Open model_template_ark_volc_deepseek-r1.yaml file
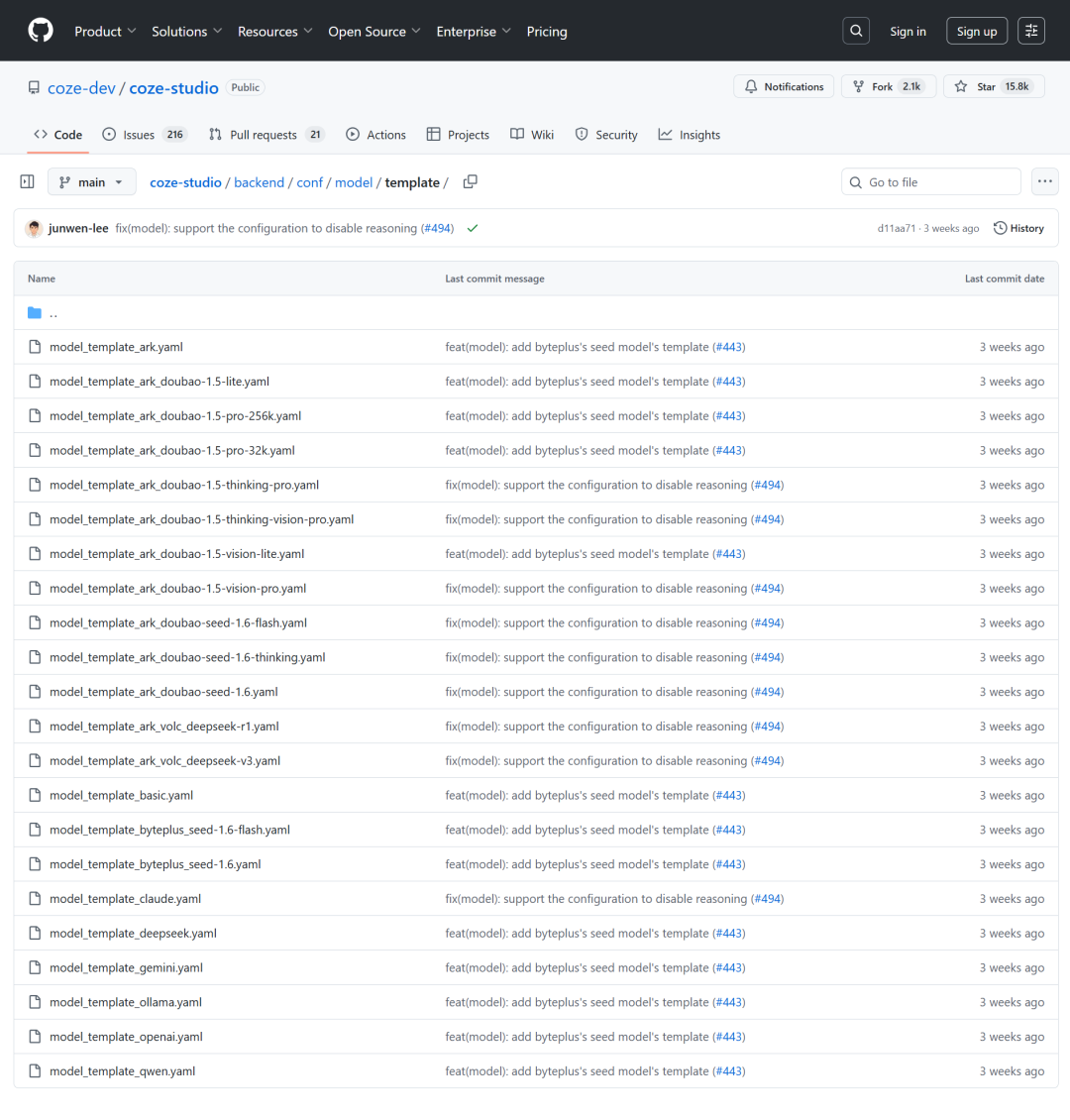The width and height of the screenshot is (1070, 1120). [x=164, y=727]
